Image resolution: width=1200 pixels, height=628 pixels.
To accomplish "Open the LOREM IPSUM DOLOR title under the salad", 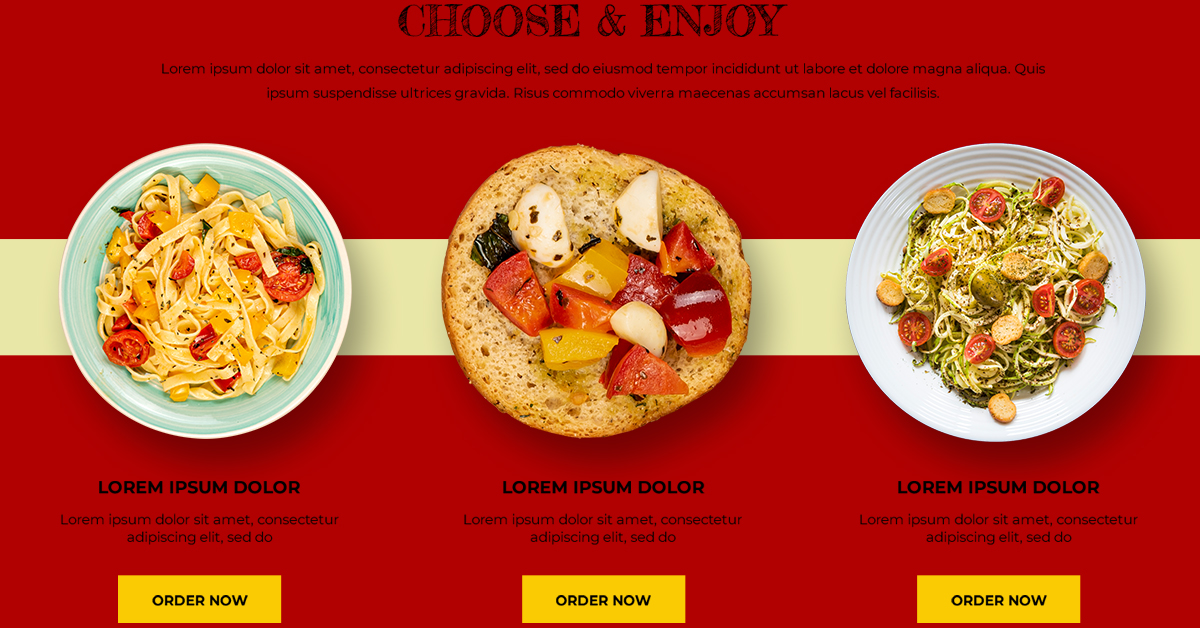I will point(998,488).
